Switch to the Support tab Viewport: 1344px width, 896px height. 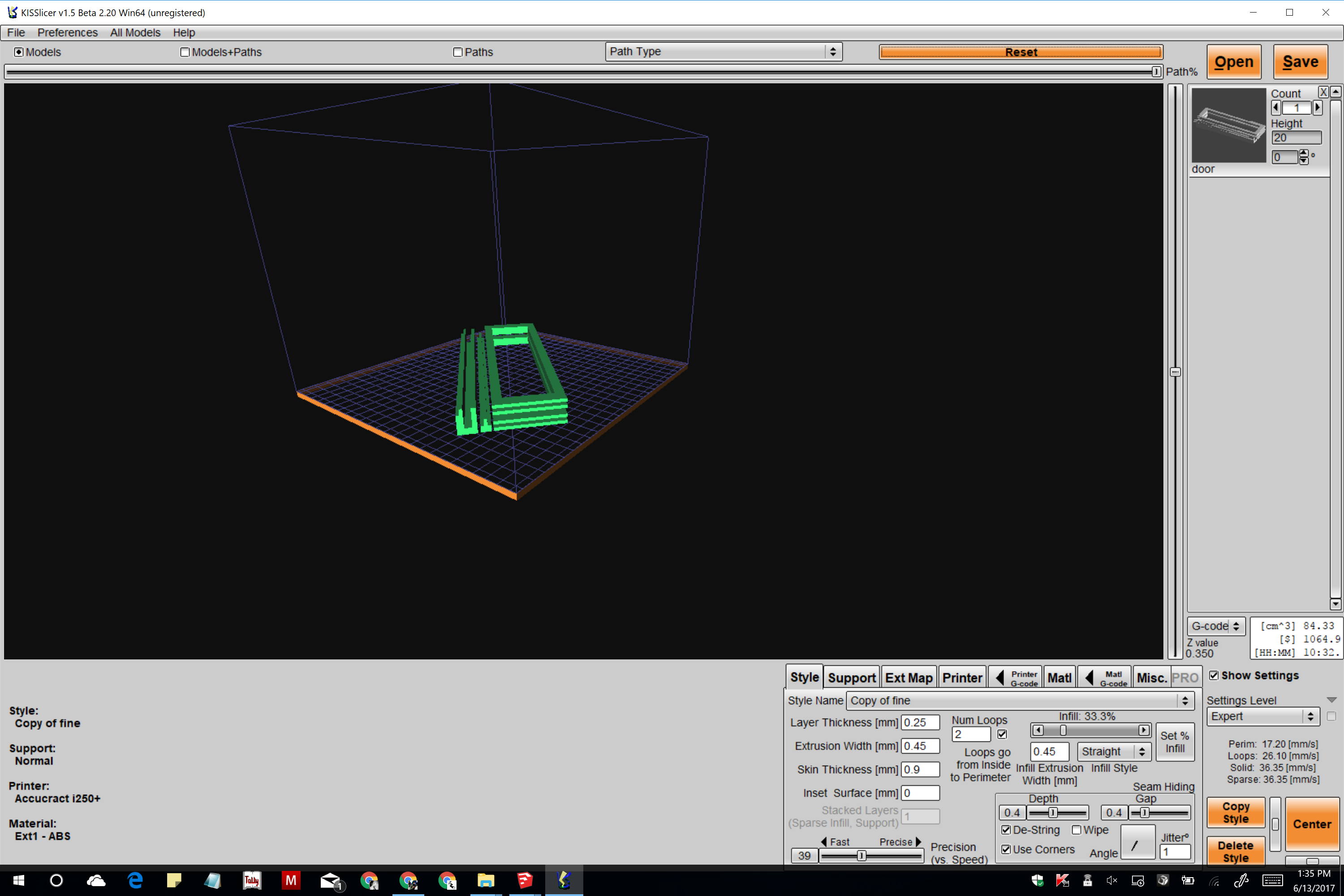coord(852,677)
